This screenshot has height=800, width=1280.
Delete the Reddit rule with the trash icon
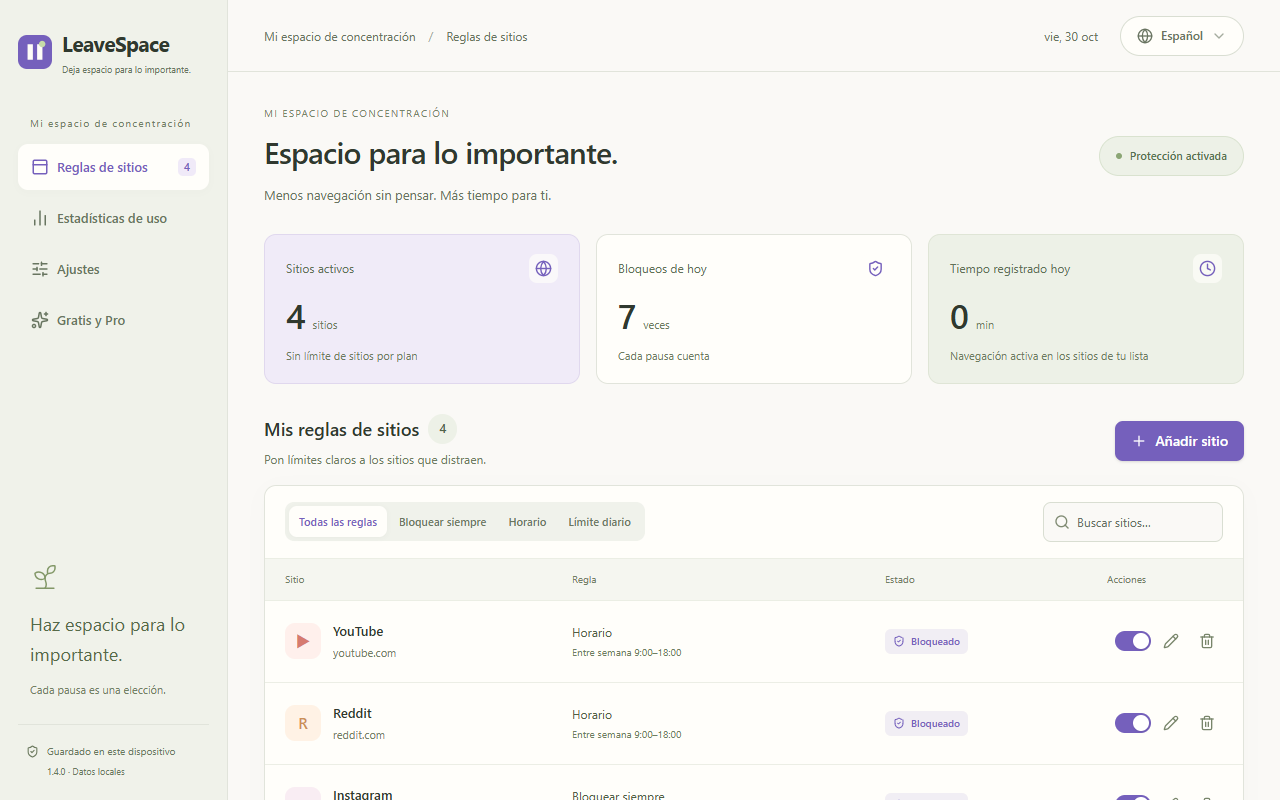(1207, 723)
